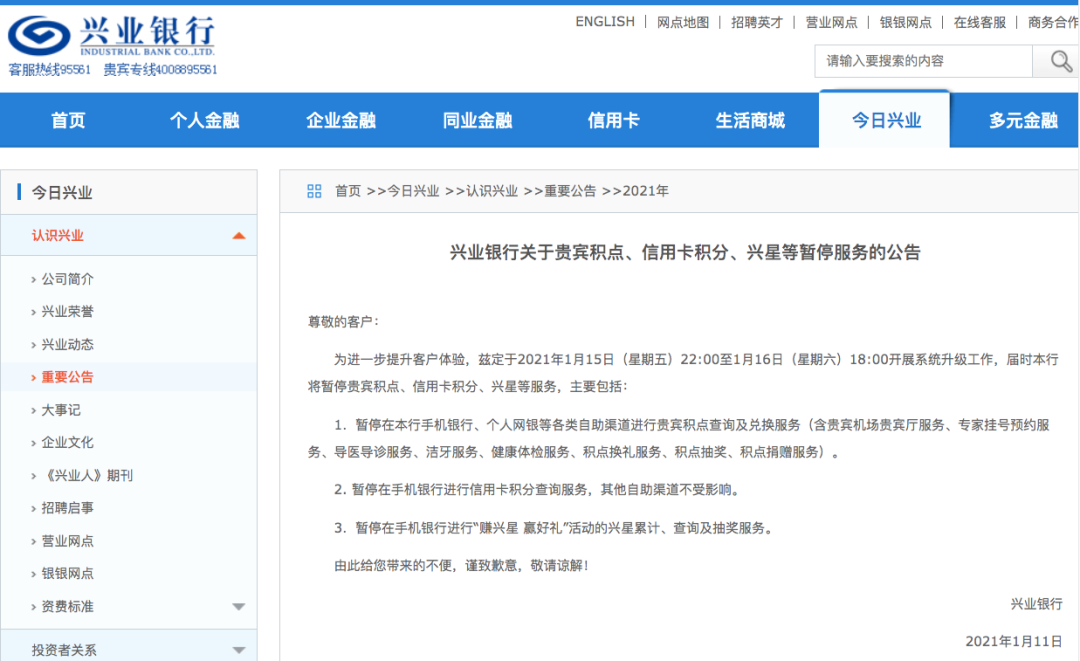The height and width of the screenshot is (661, 1080).
Task: Expand the 投资者关系 section arrow
Action: pos(238,650)
